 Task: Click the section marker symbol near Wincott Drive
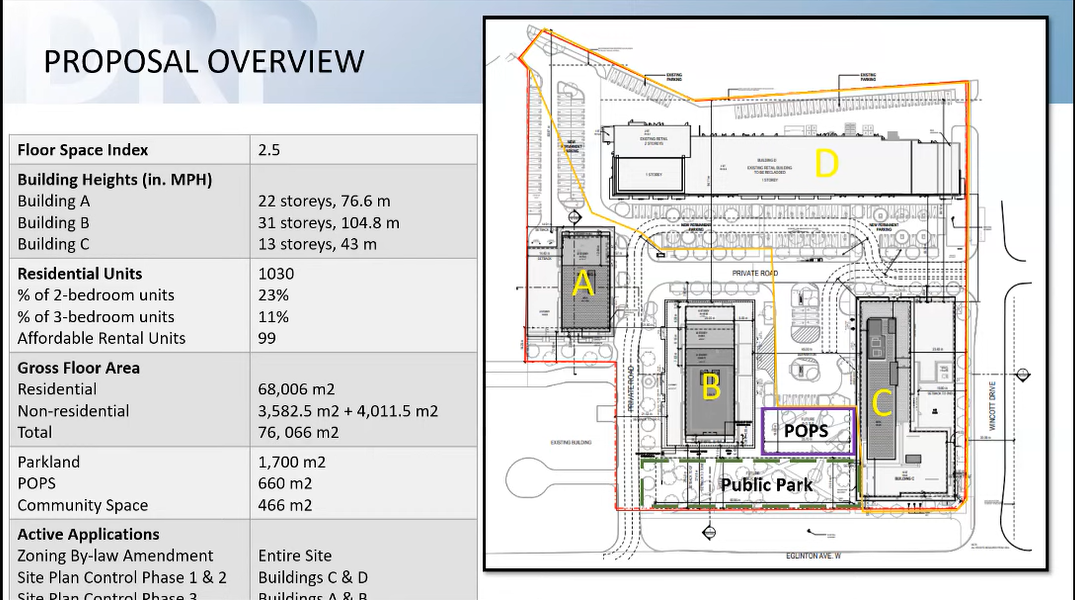(x=1022, y=374)
